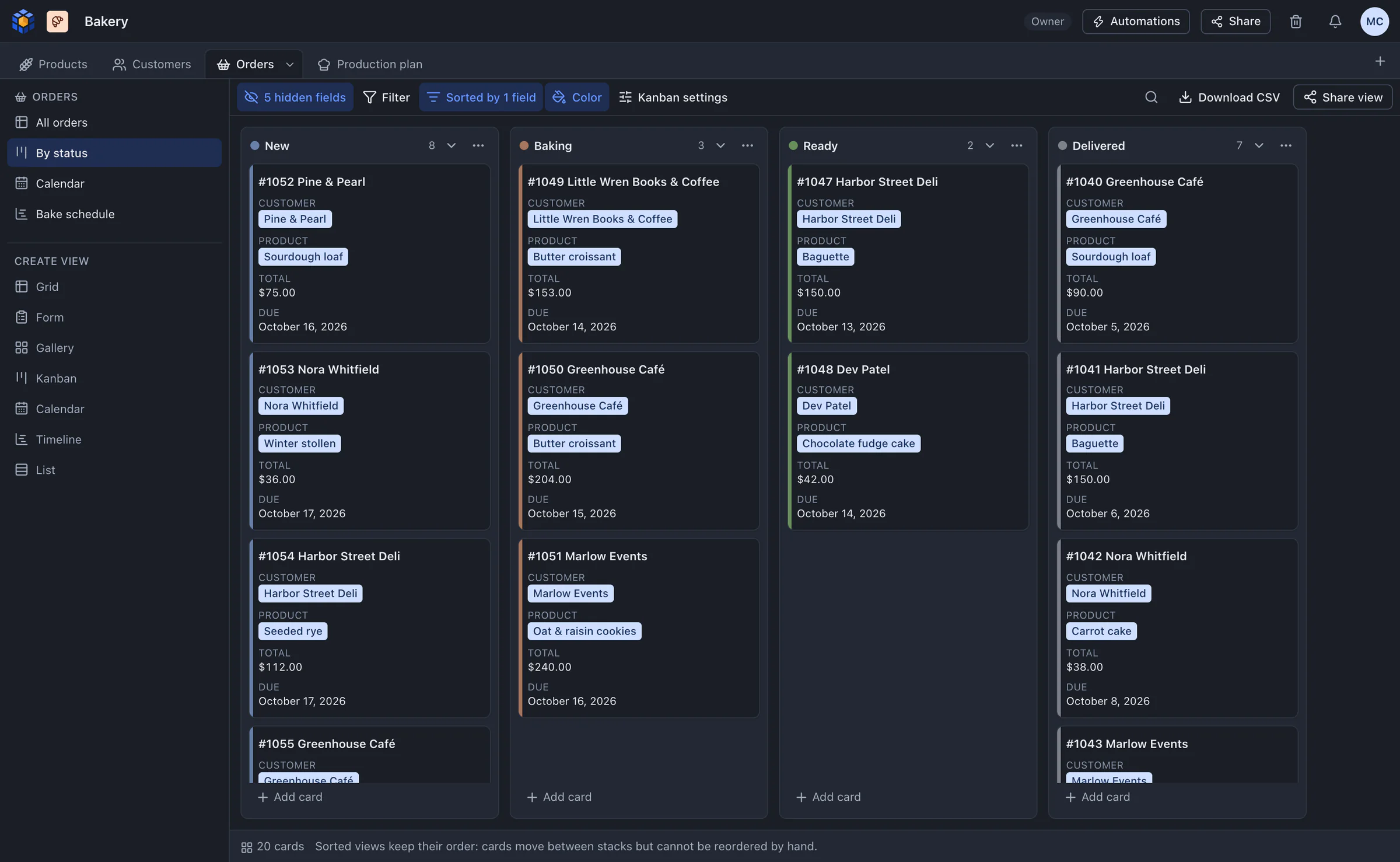Click the blue cube app logo
Image resolution: width=1400 pixels, height=862 pixels.
pos(23,22)
